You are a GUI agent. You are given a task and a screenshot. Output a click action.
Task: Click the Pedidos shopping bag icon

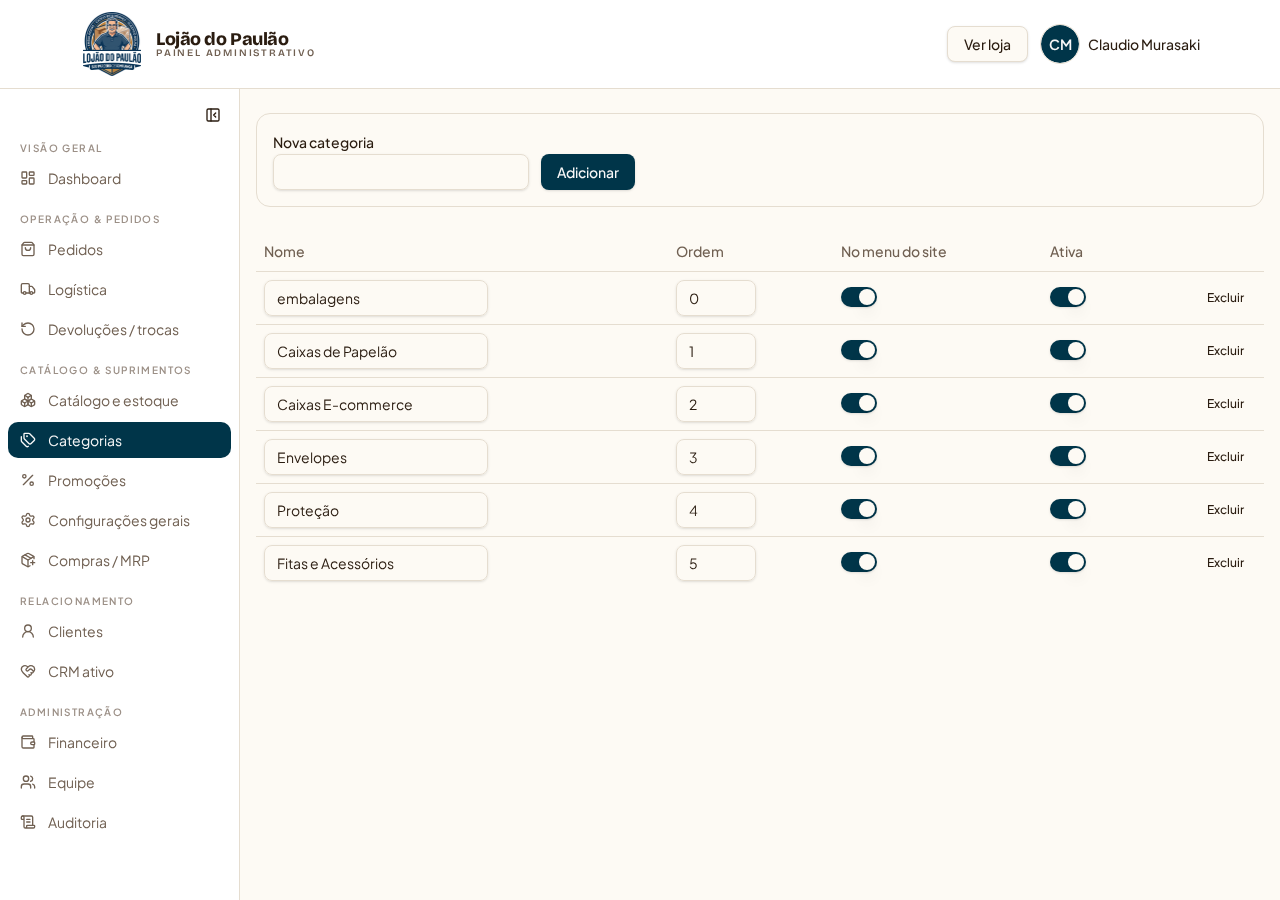28,249
